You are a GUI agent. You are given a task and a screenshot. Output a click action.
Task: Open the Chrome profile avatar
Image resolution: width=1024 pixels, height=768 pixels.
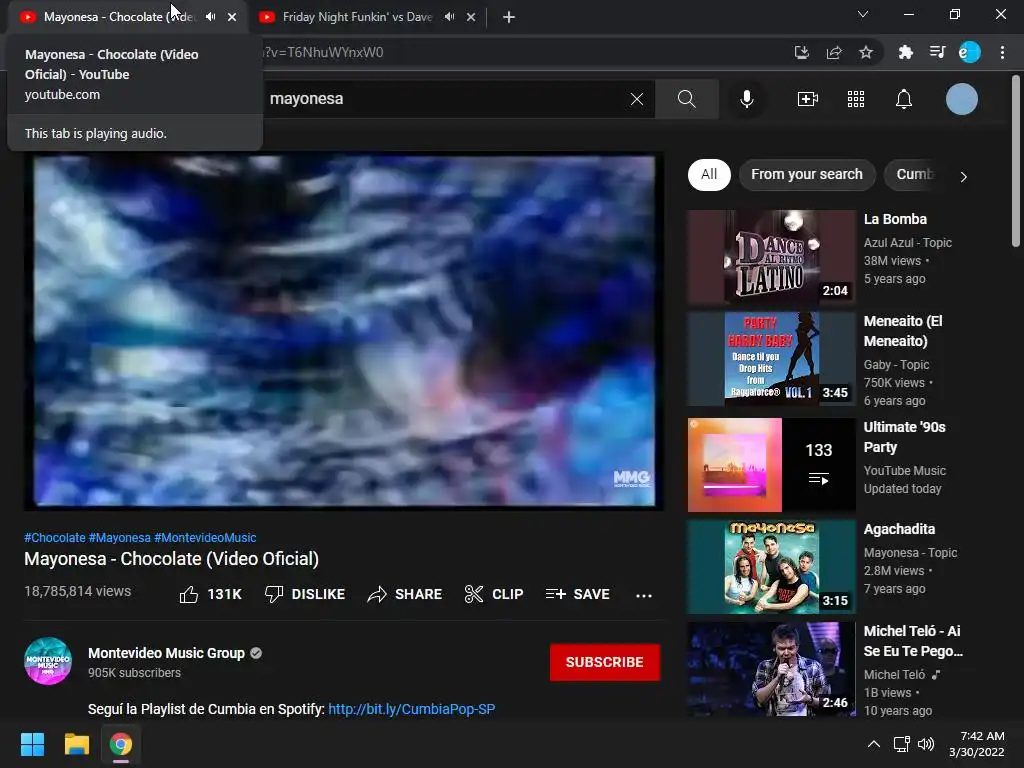970,52
